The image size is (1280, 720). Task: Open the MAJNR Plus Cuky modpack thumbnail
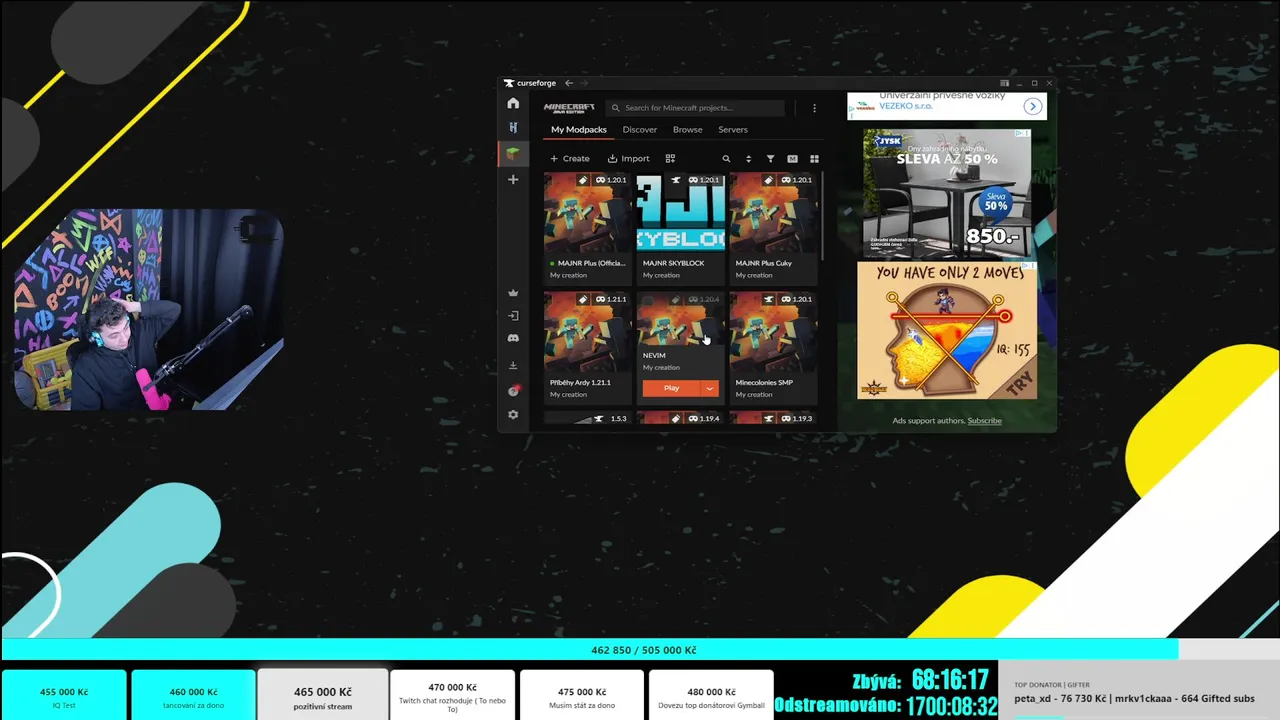(773, 213)
